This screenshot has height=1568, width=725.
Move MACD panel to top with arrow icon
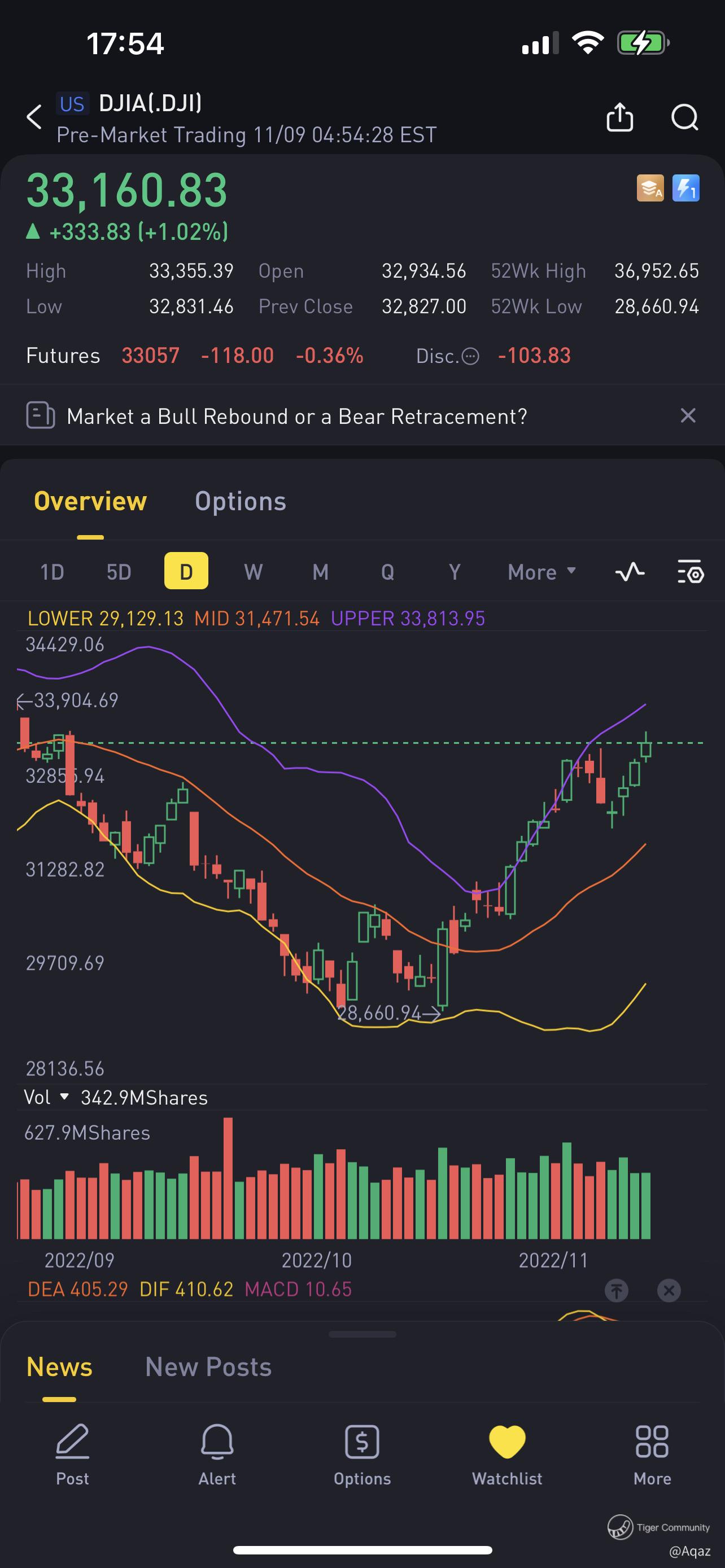click(x=617, y=1290)
